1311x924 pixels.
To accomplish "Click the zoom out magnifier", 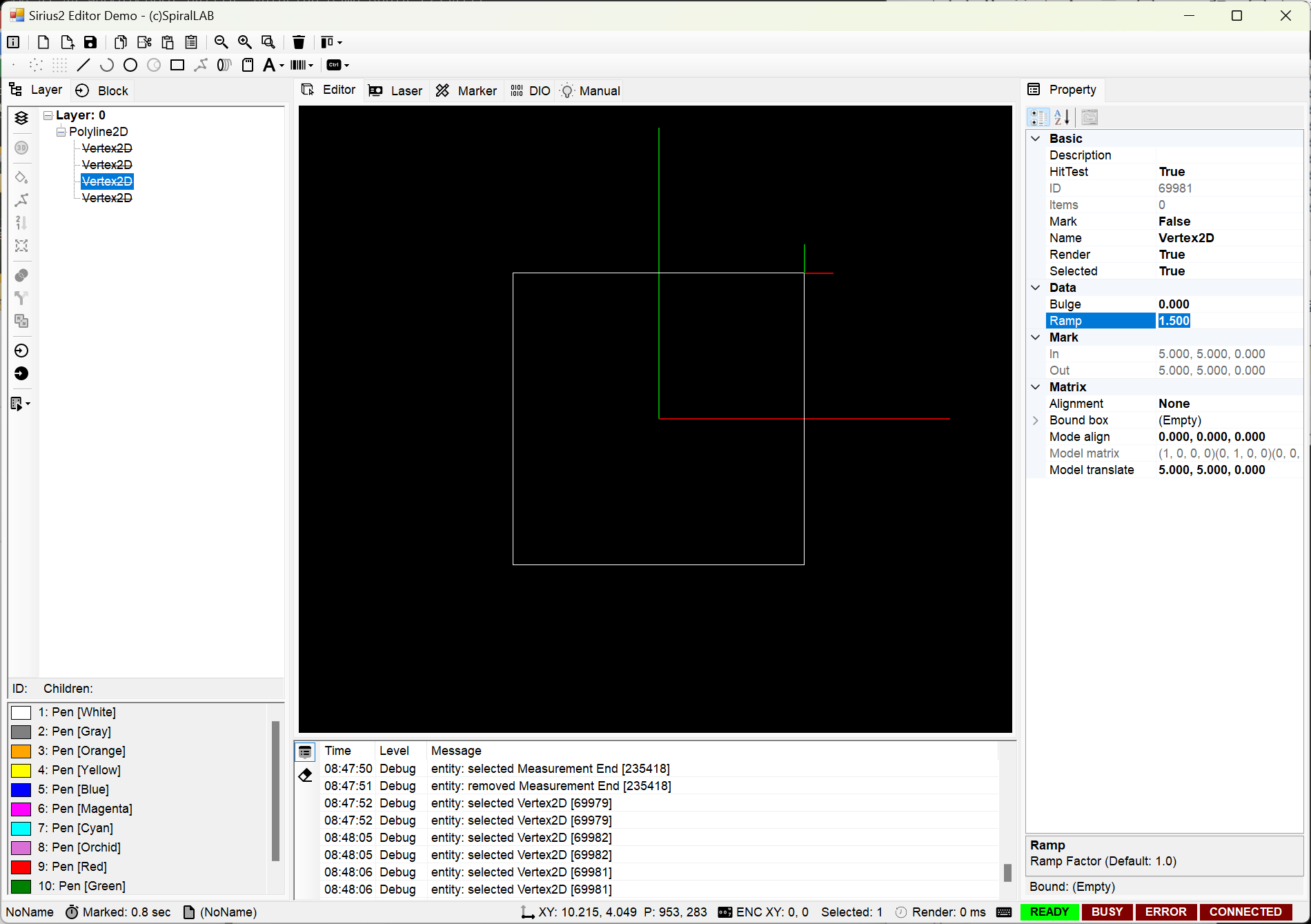I will pos(221,42).
